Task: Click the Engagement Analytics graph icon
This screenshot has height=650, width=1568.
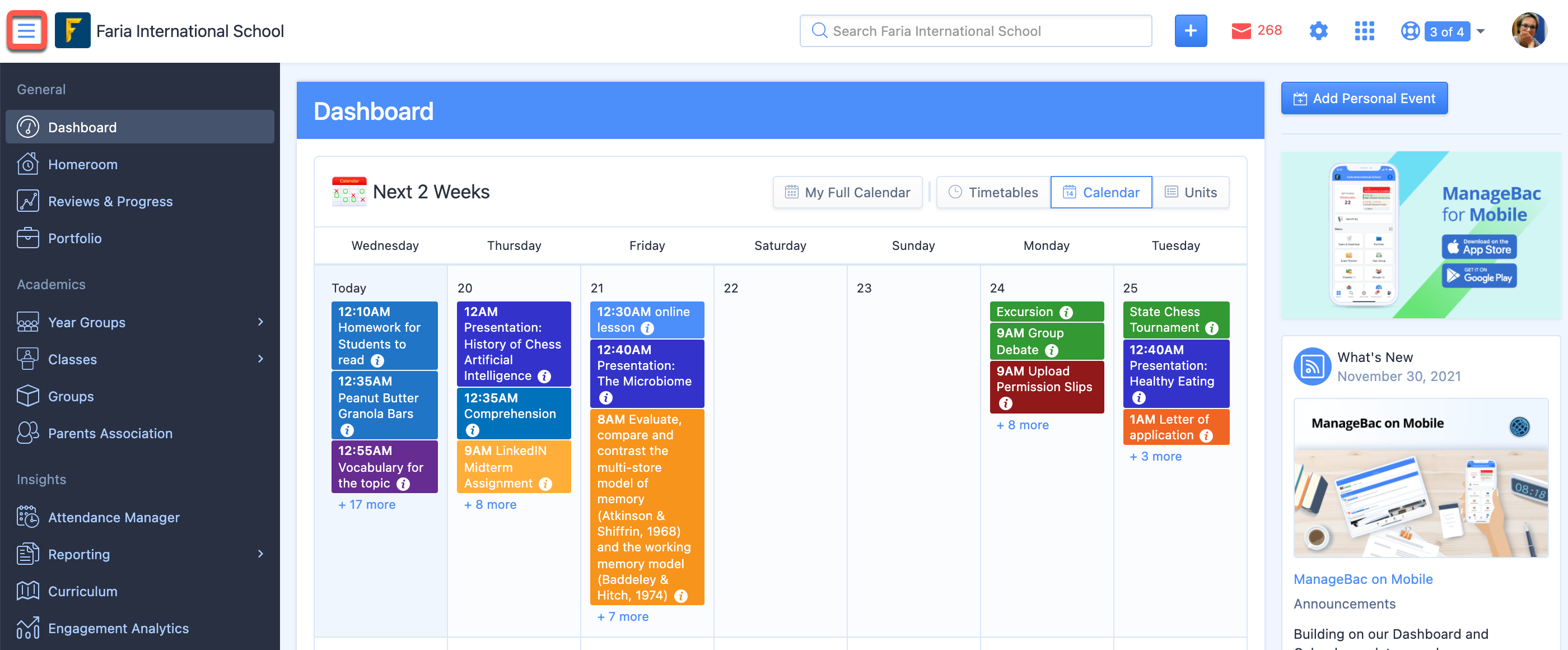Action: [x=27, y=628]
